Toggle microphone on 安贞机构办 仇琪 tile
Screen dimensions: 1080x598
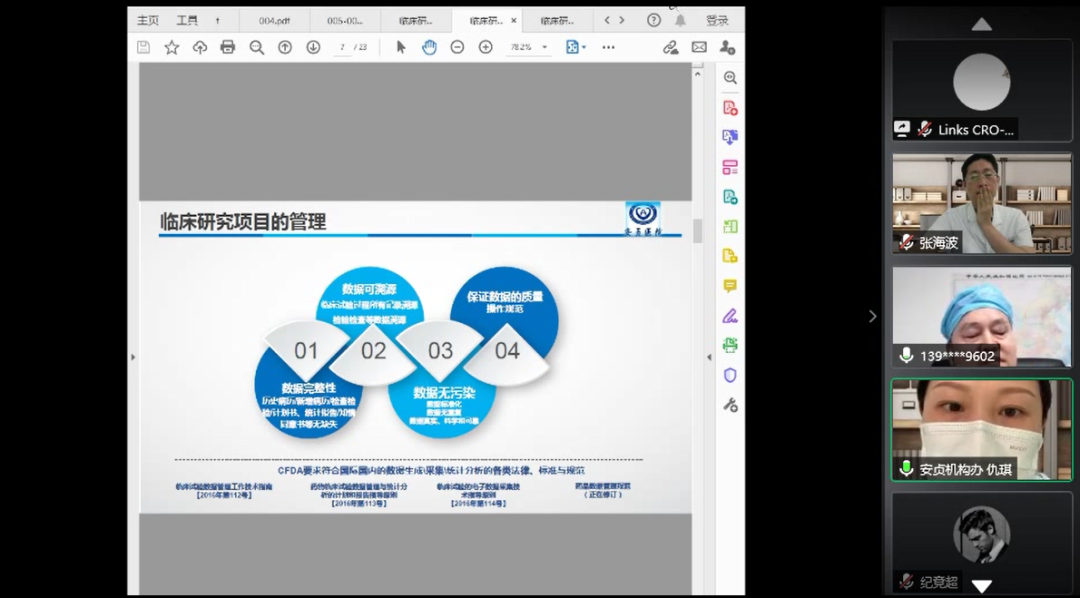coord(906,469)
